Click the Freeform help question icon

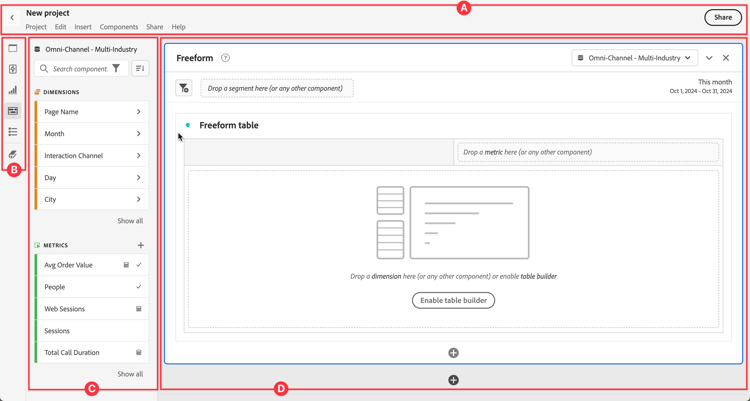coord(225,58)
